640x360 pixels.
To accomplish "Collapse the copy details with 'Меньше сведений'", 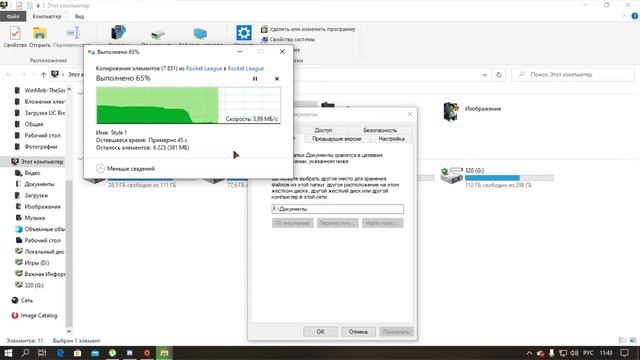I will 126,169.
